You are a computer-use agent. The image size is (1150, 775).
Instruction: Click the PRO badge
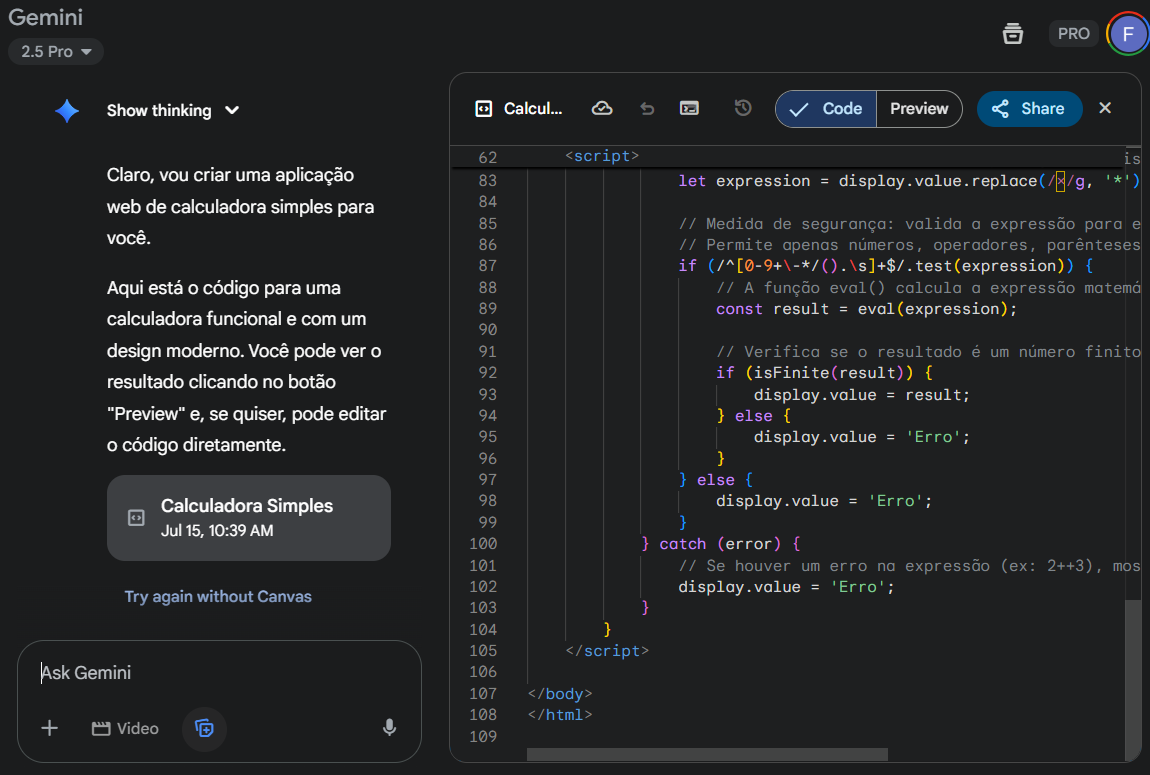tap(1073, 34)
